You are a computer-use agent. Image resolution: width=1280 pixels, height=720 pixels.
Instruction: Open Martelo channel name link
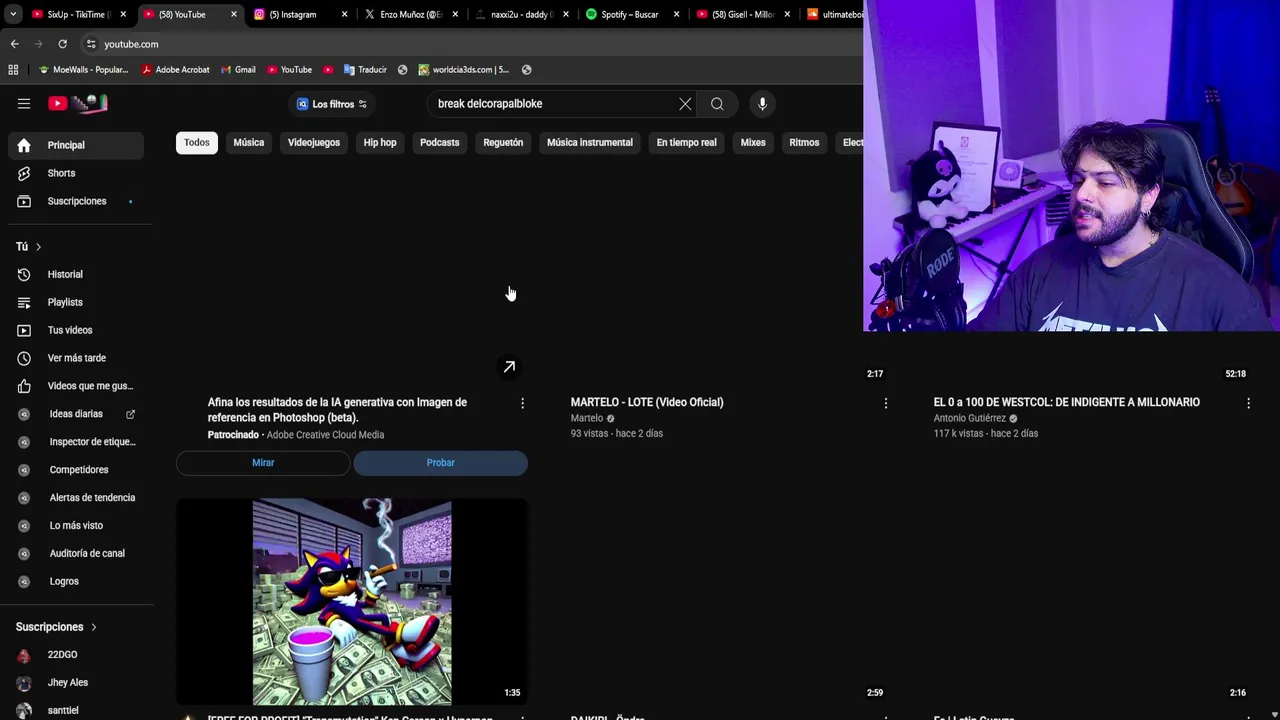point(587,418)
